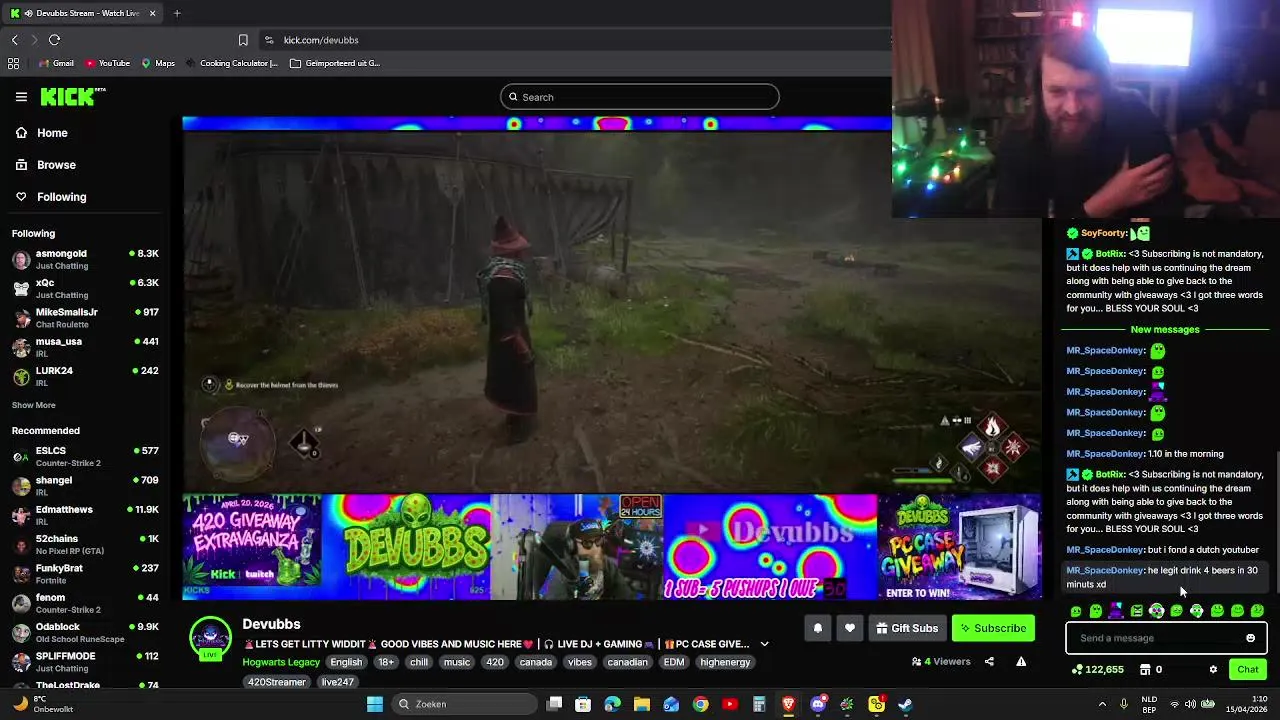
Task: Send the chat message with Chat button
Action: (1247, 669)
